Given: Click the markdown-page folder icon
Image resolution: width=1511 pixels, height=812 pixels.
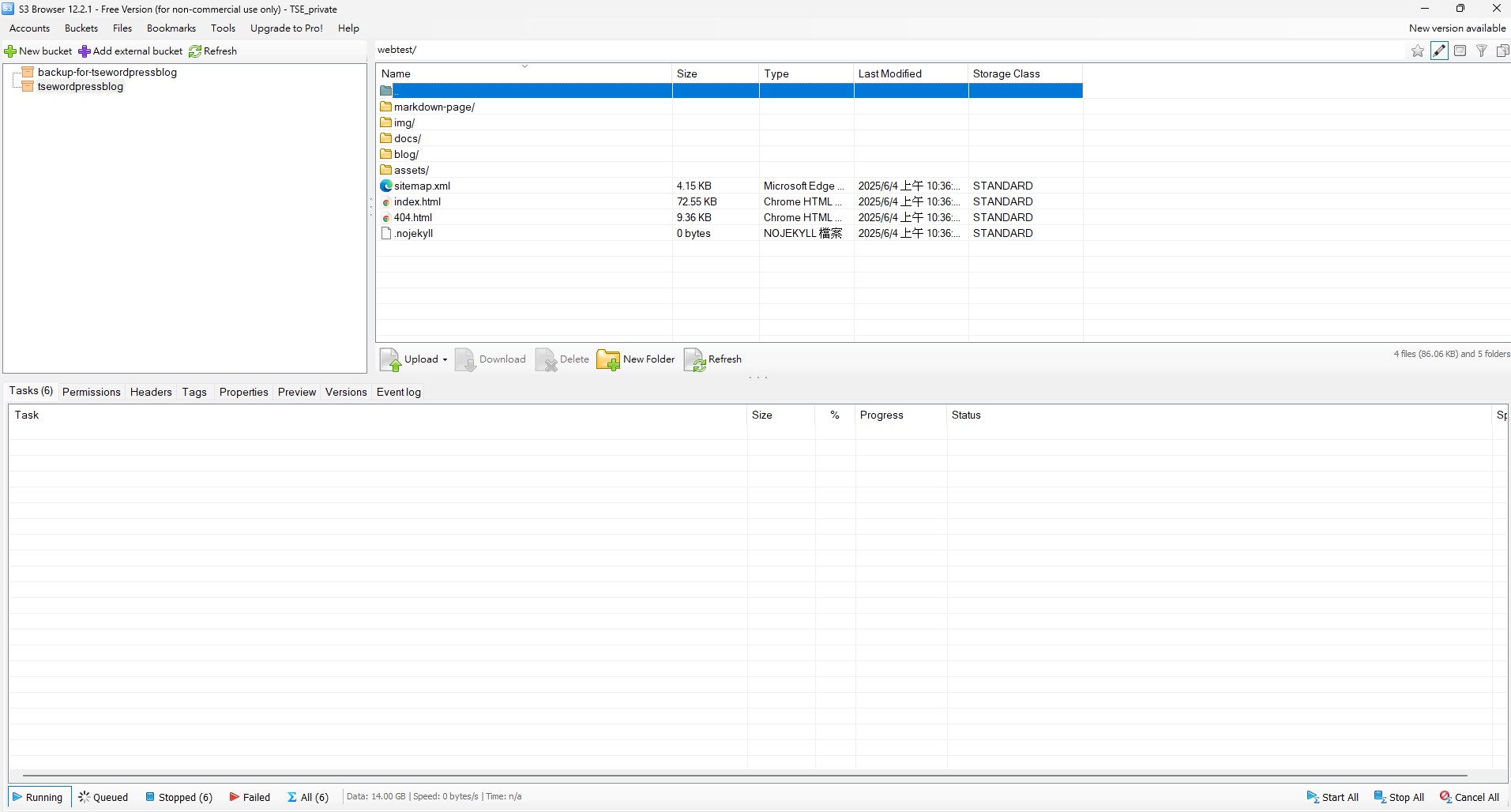Looking at the screenshot, I should [x=386, y=107].
